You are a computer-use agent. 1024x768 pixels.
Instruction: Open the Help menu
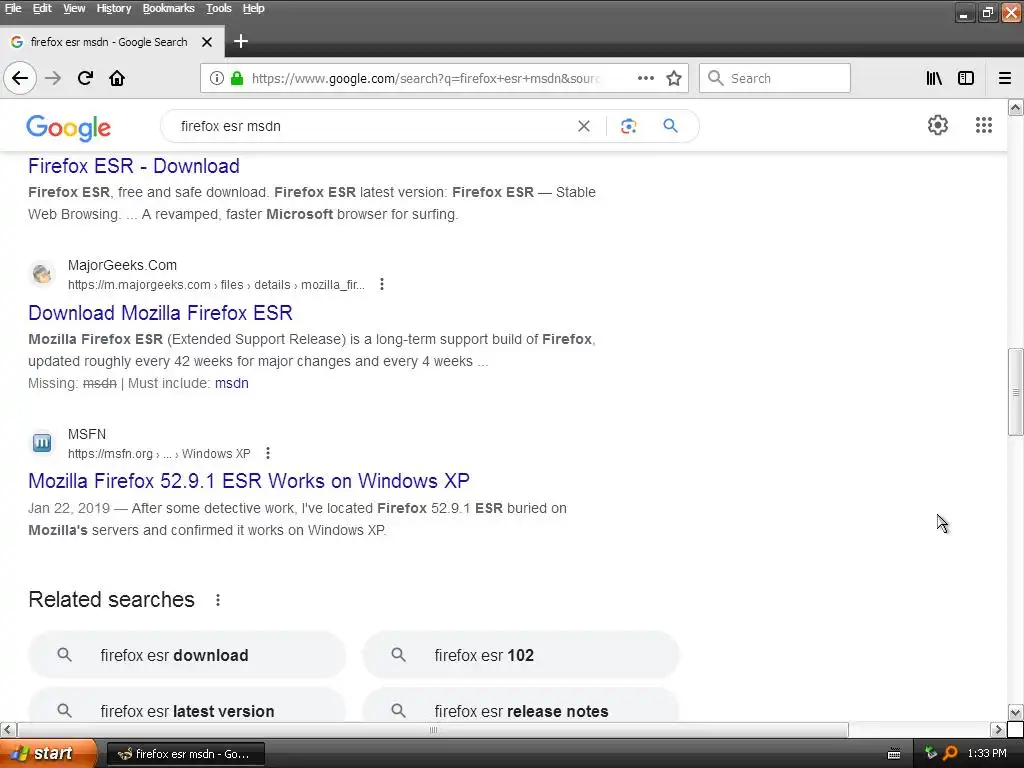pos(253,8)
